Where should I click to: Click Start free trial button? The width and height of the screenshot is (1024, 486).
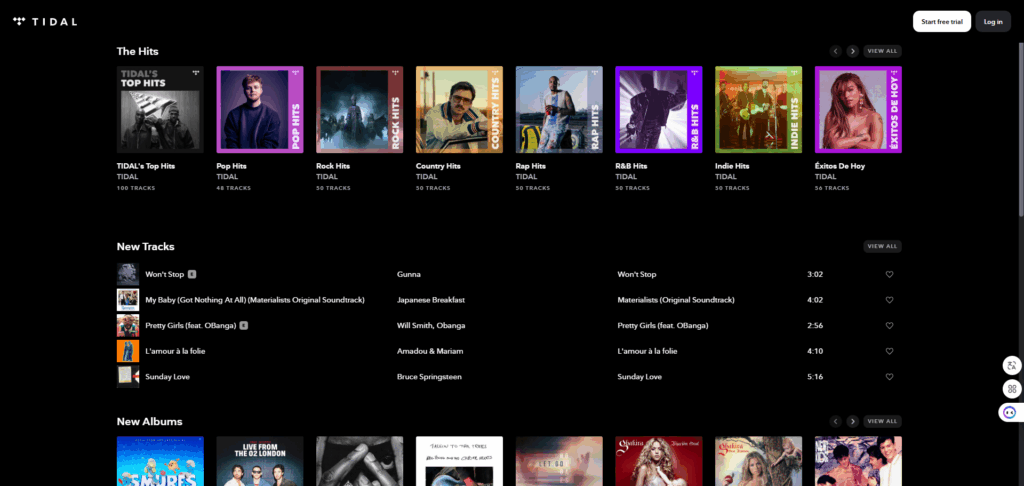(942, 22)
